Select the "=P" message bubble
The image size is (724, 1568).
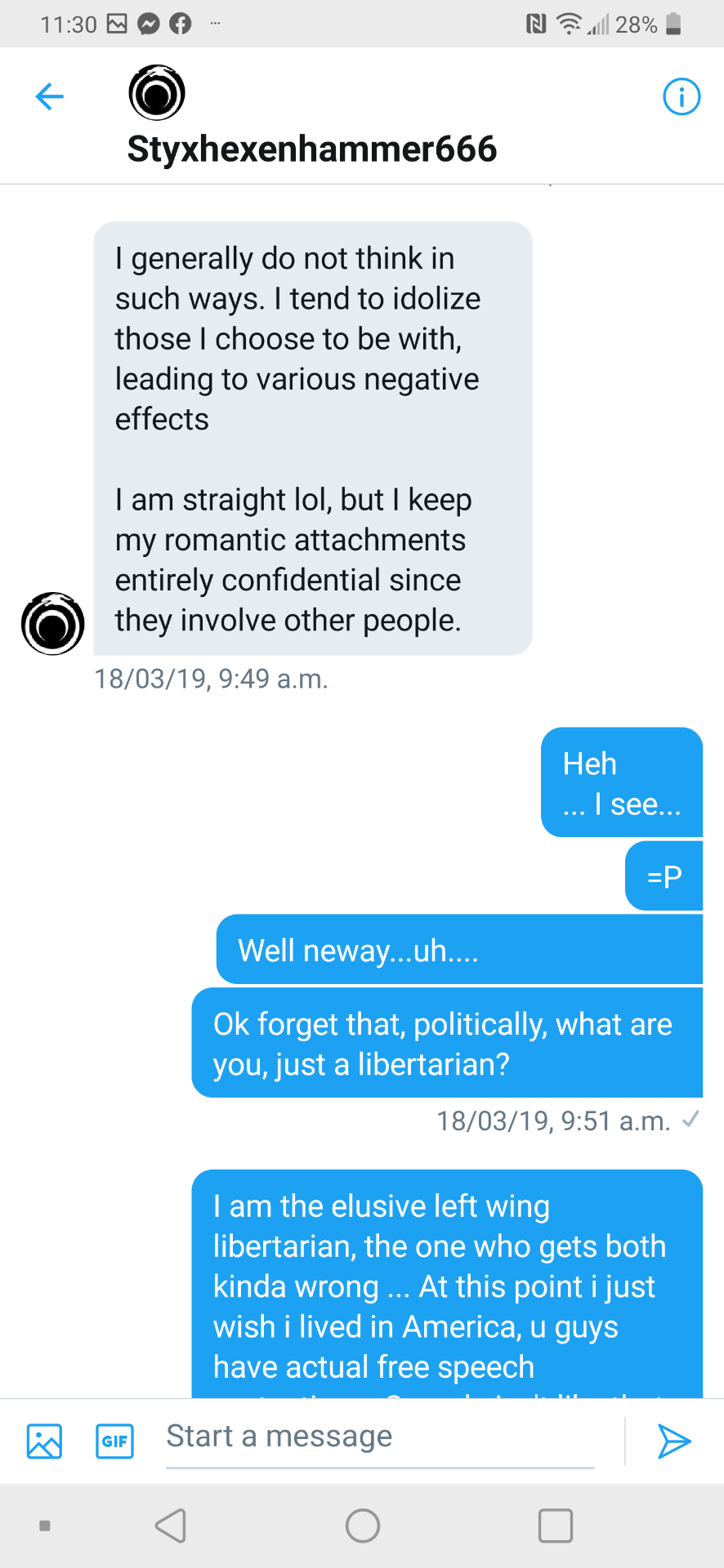tap(664, 876)
